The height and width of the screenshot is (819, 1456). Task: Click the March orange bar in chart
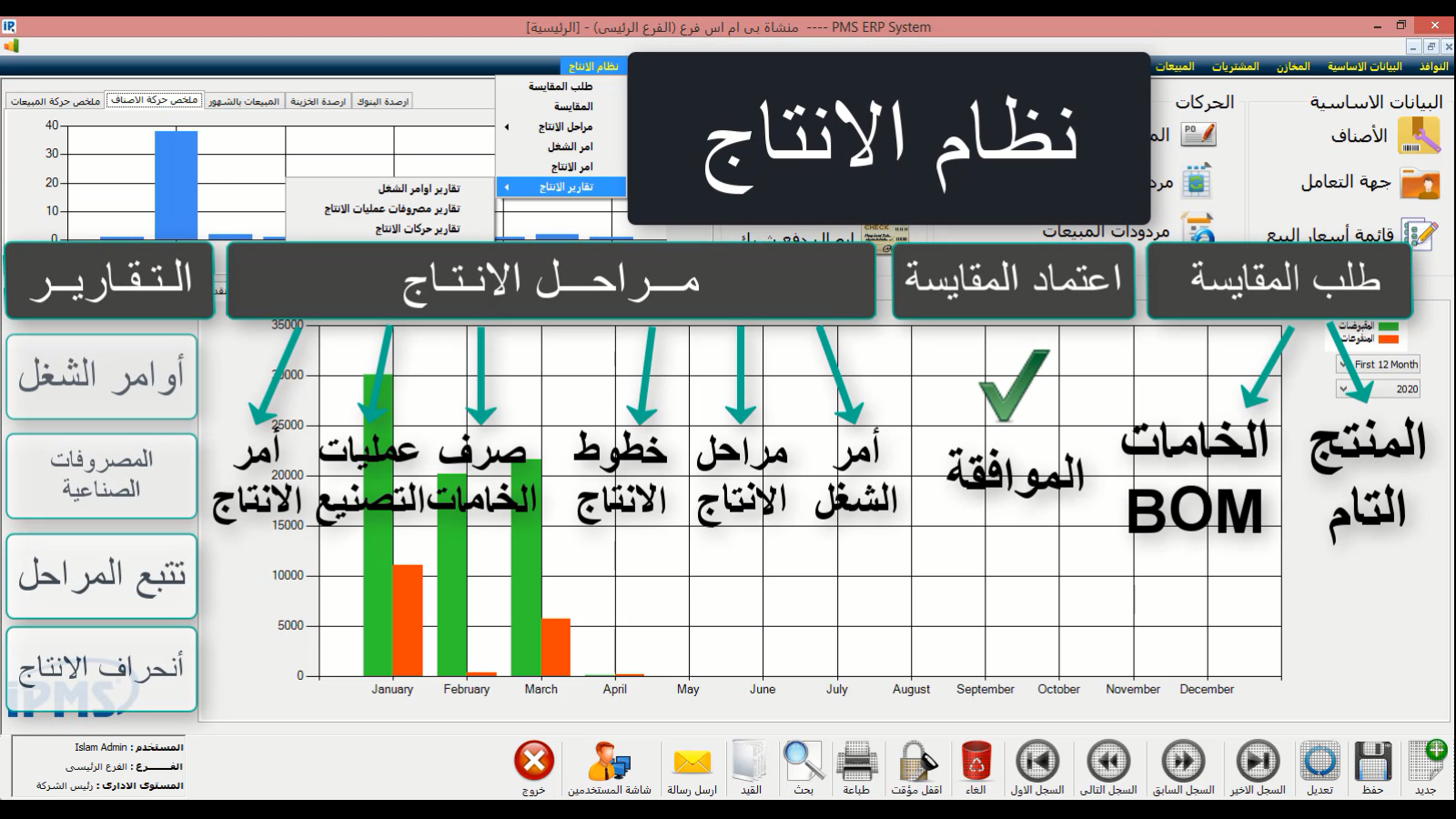tap(555, 647)
